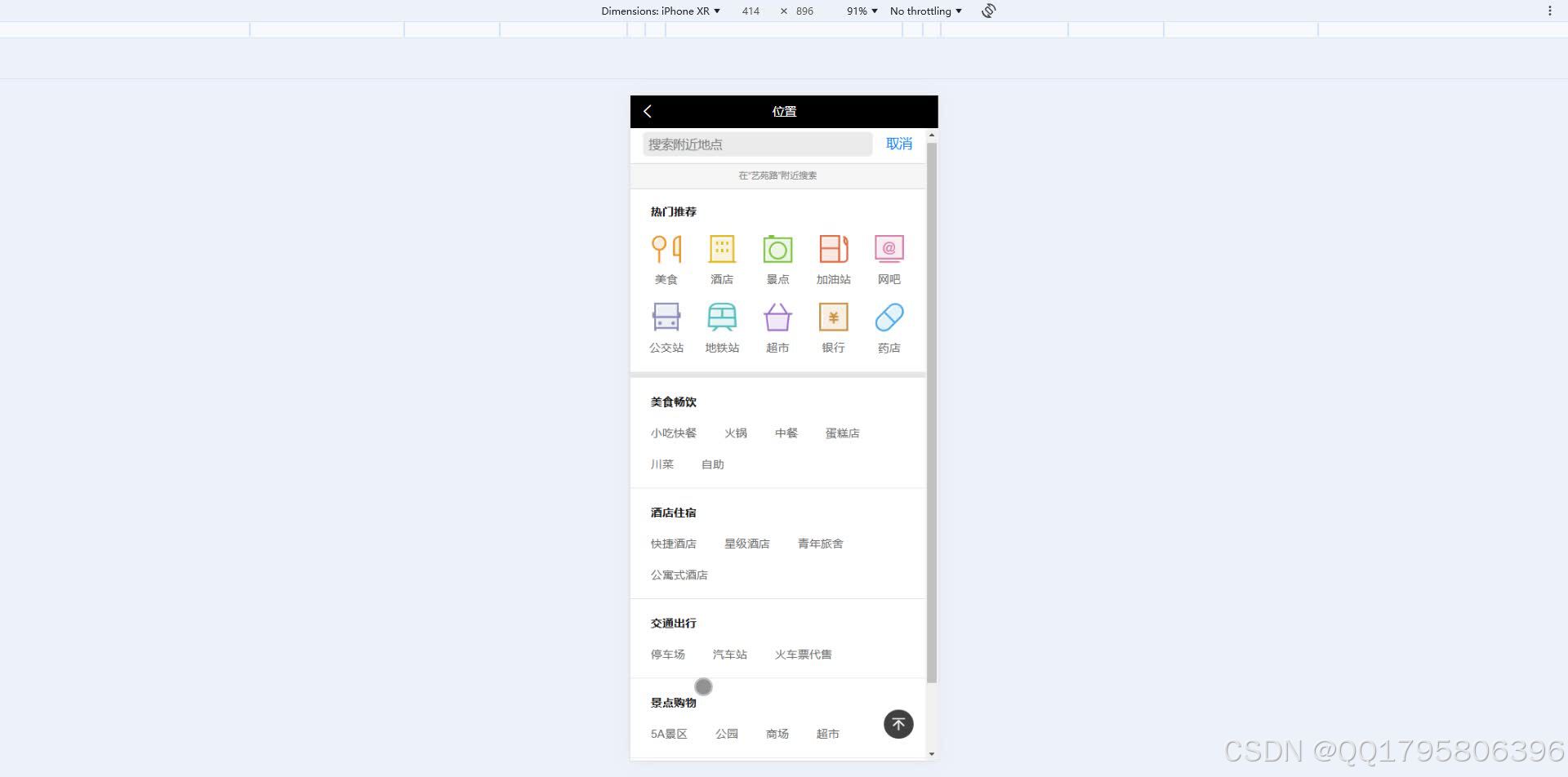This screenshot has height=777, width=1568.
Task: Select the 地铁站 metro station icon
Action: pos(722,317)
